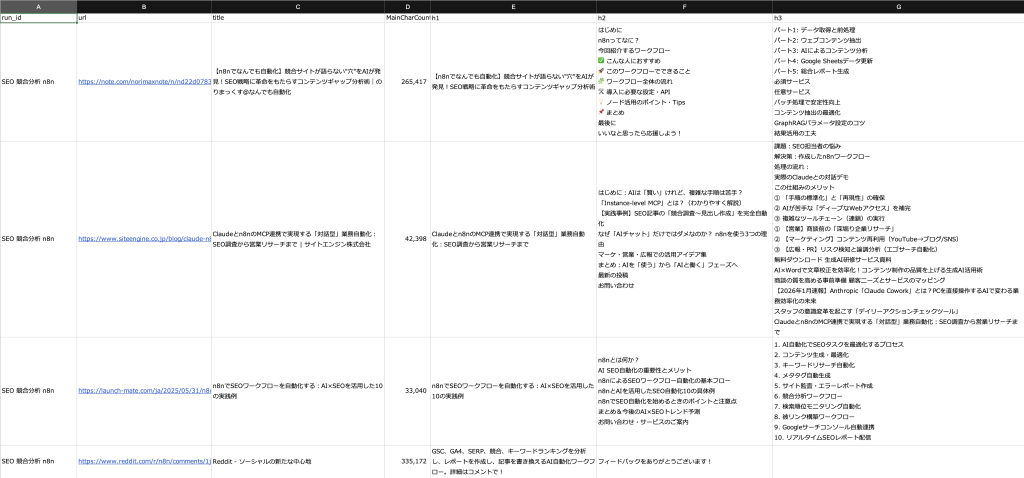Click h3 cell starting 'パート1: データ取得と前処理'
This screenshot has width=1024, height=478.
898,82
